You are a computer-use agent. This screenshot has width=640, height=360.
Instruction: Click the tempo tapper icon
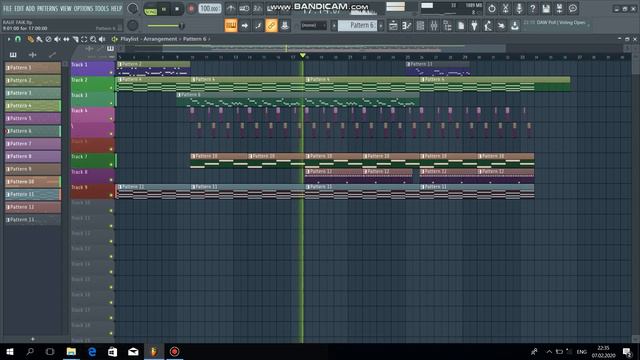[x=488, y=26]
